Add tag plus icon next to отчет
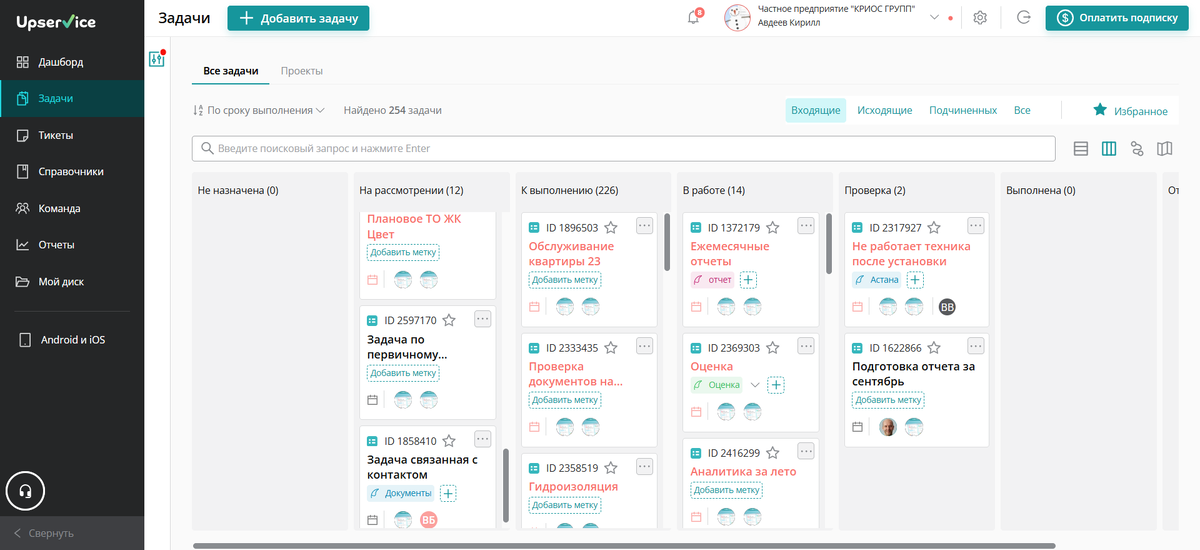Image resolution: width=1200 pixels, height=550 pixels. tap(747, 280)
